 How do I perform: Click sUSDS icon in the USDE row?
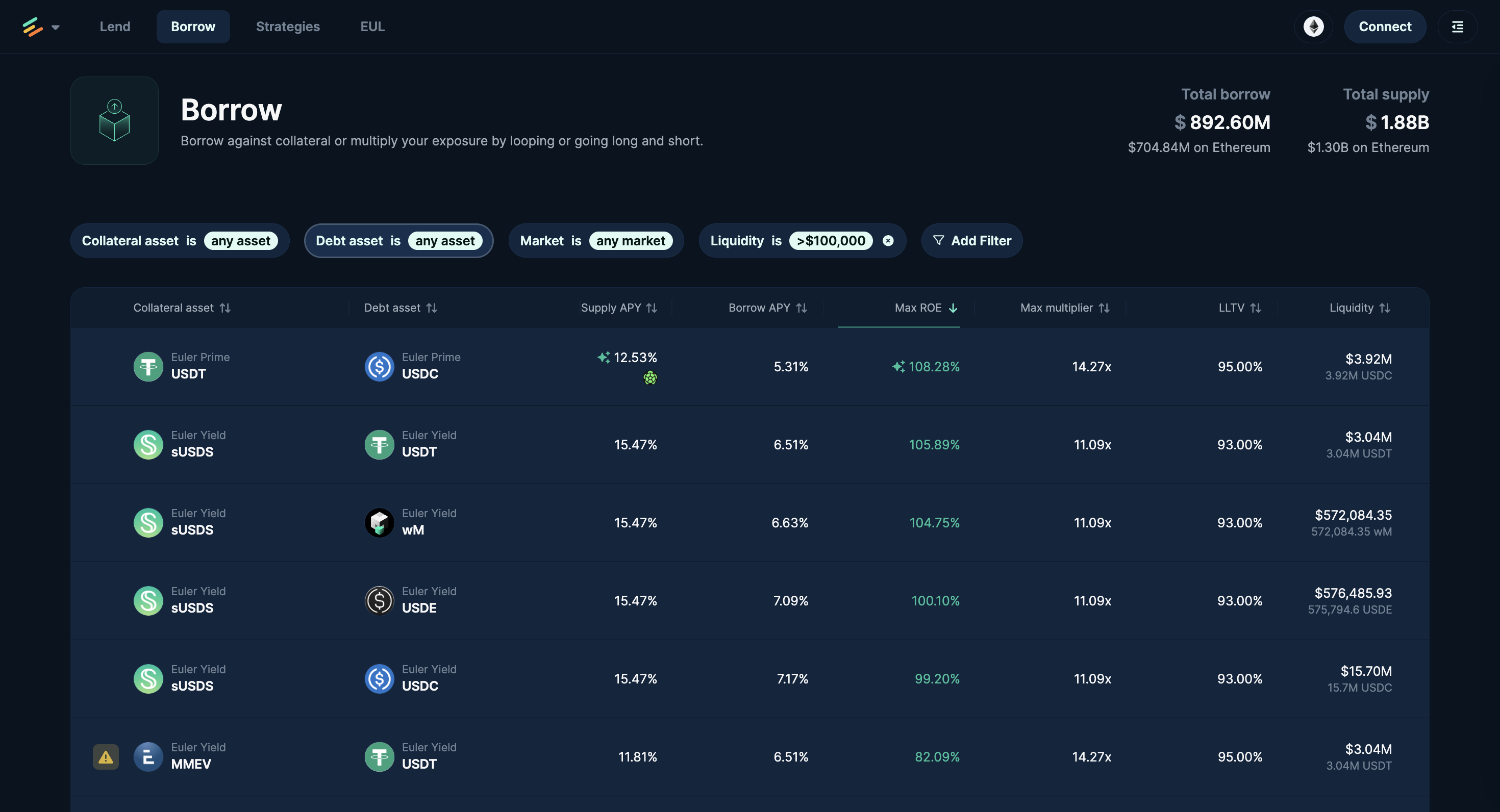click(x=148, y=600)
